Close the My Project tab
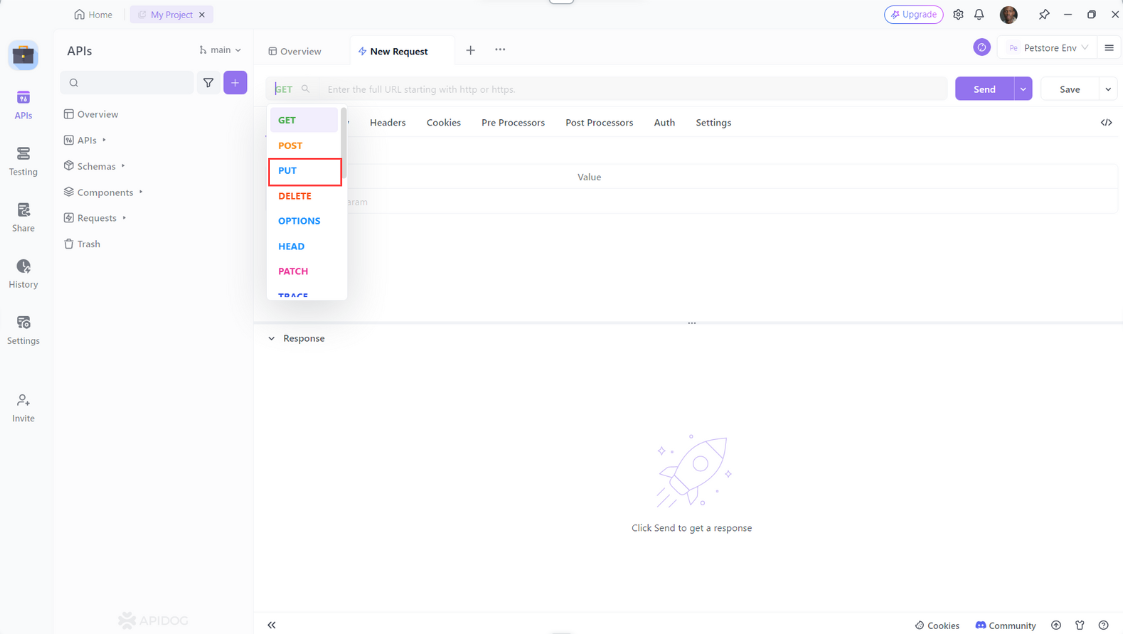This screenshot has width=1123, height=634. (x=202, y=14)
